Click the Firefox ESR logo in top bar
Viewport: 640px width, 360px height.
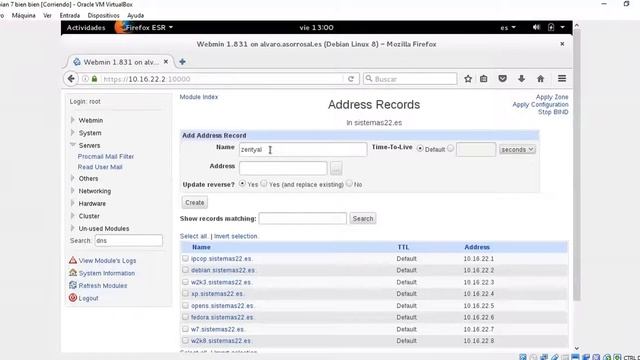click(x=120, y=27)
